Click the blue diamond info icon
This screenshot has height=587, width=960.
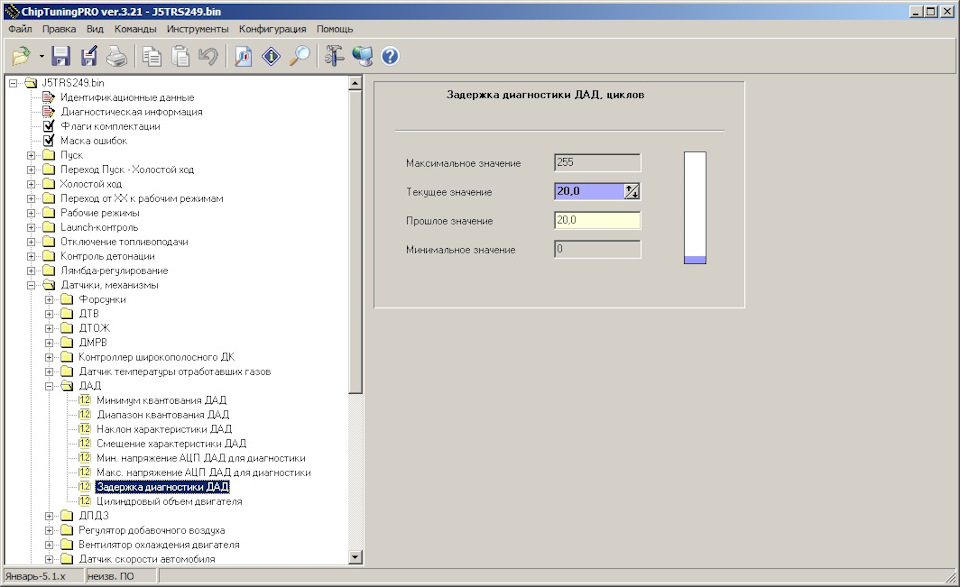coord(271,56)
